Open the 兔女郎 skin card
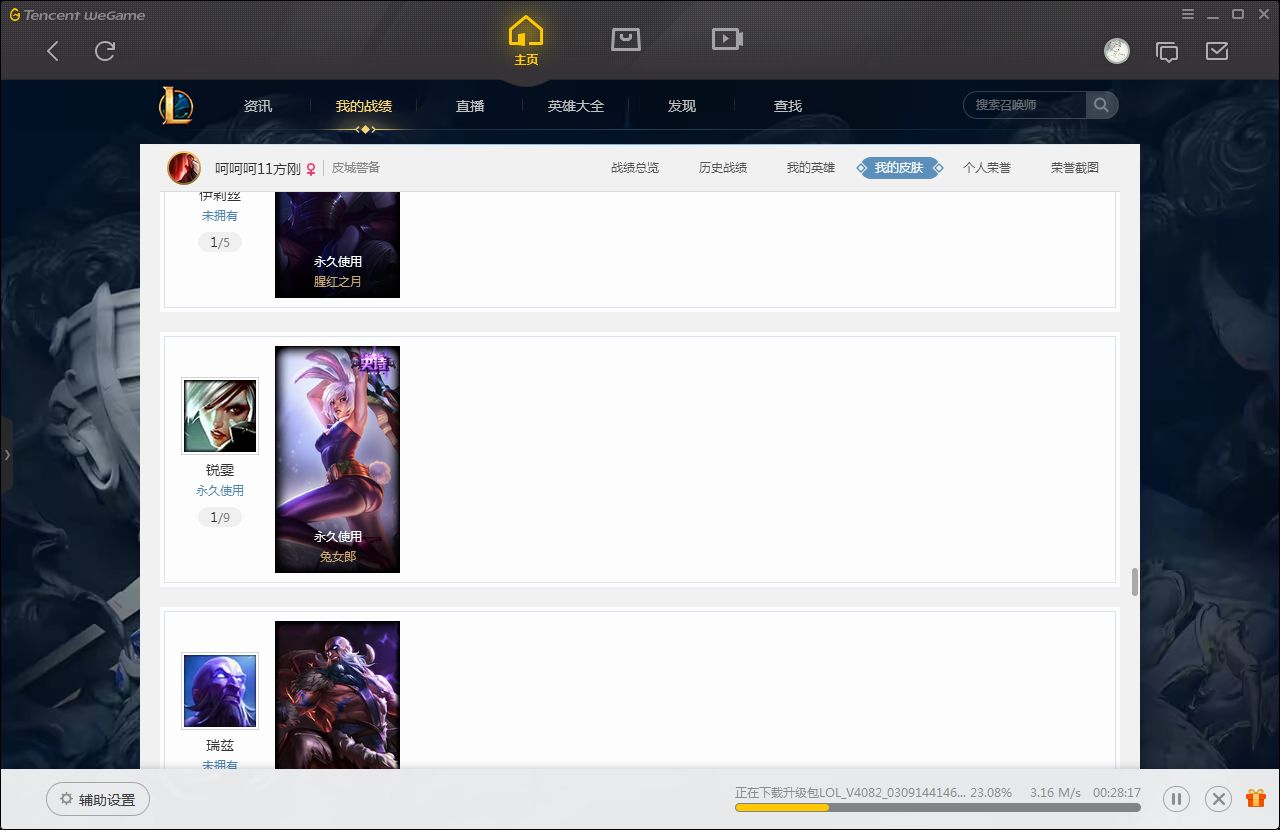The width and height of the screenshot is (1280, 830). pyautogui.click(x=338, y=460)
